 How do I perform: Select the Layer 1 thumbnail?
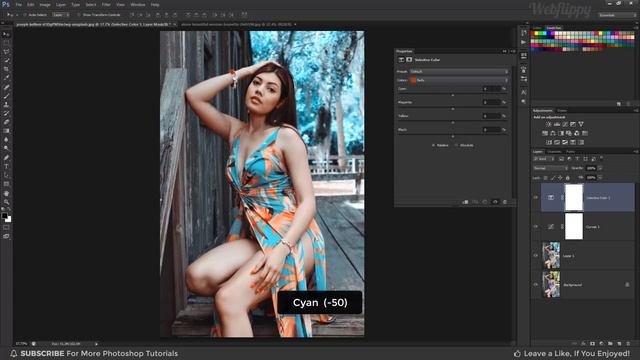click(551, 256)
